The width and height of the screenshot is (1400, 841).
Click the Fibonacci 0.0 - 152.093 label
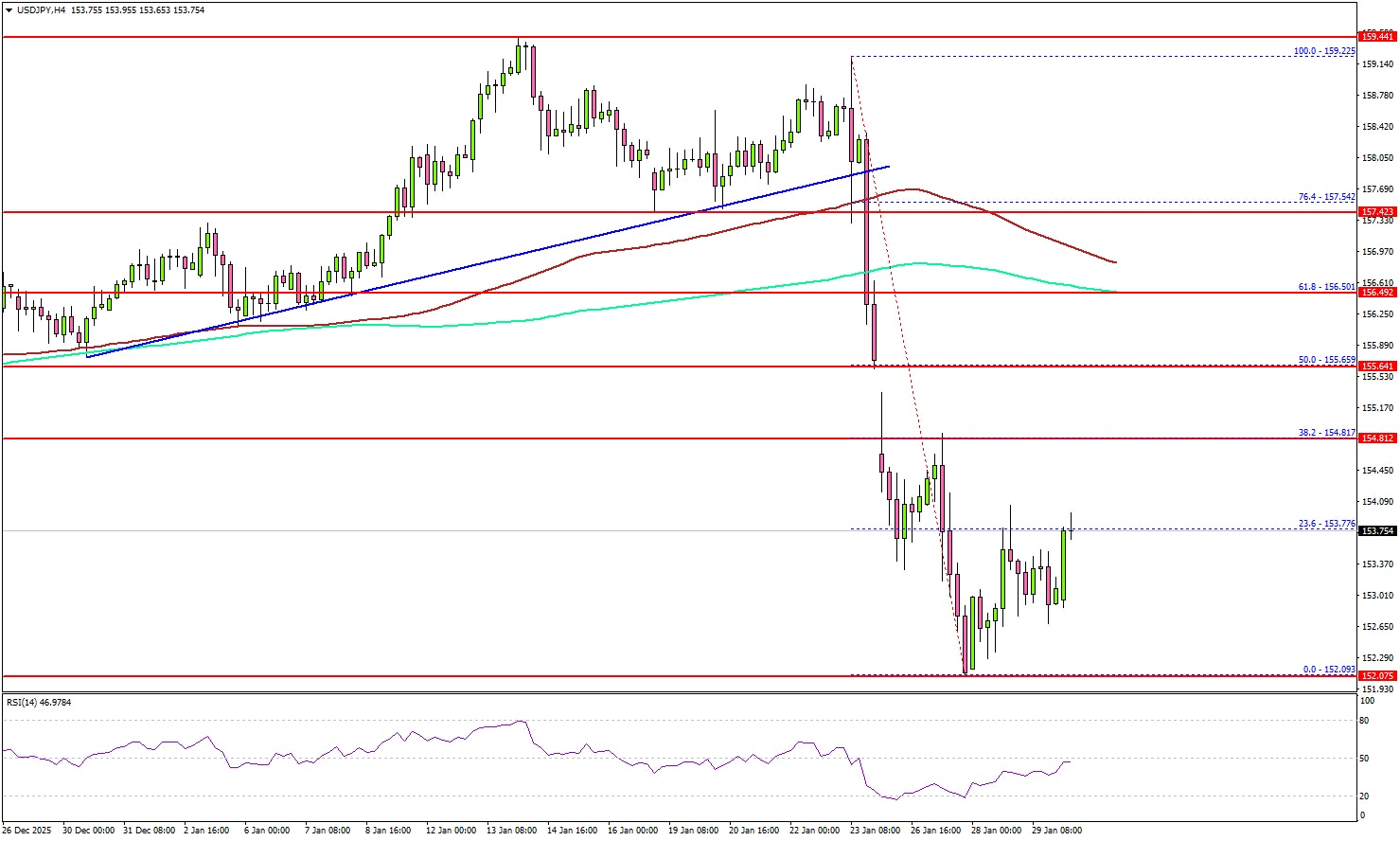1329,670
